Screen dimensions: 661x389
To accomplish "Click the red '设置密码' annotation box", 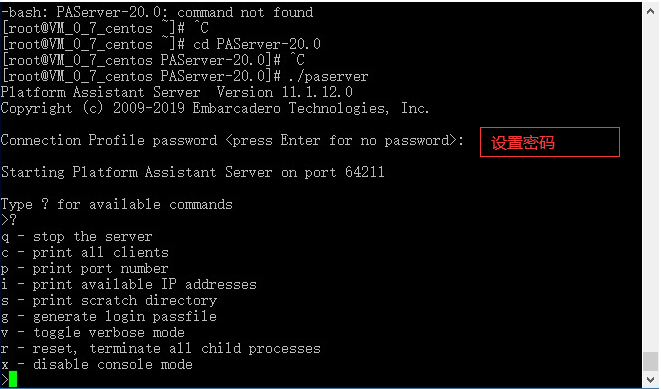I will tap(550, 142).
